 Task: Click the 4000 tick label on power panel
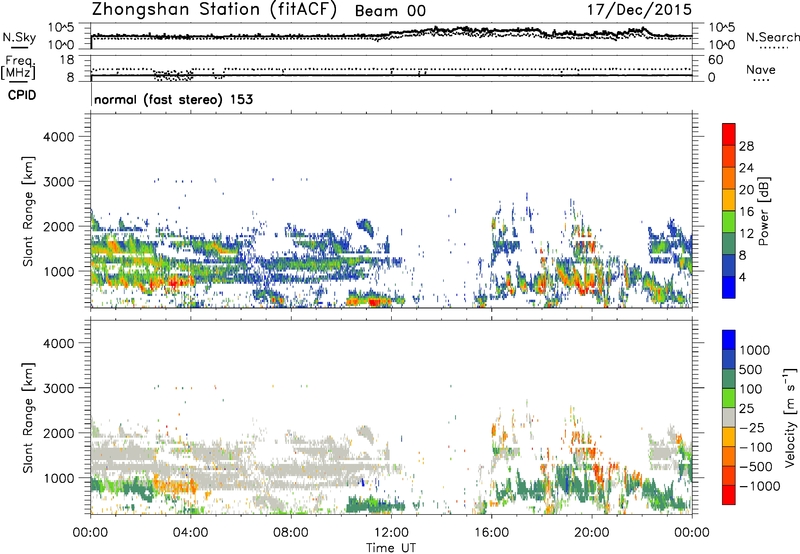[x=59, y=137]
